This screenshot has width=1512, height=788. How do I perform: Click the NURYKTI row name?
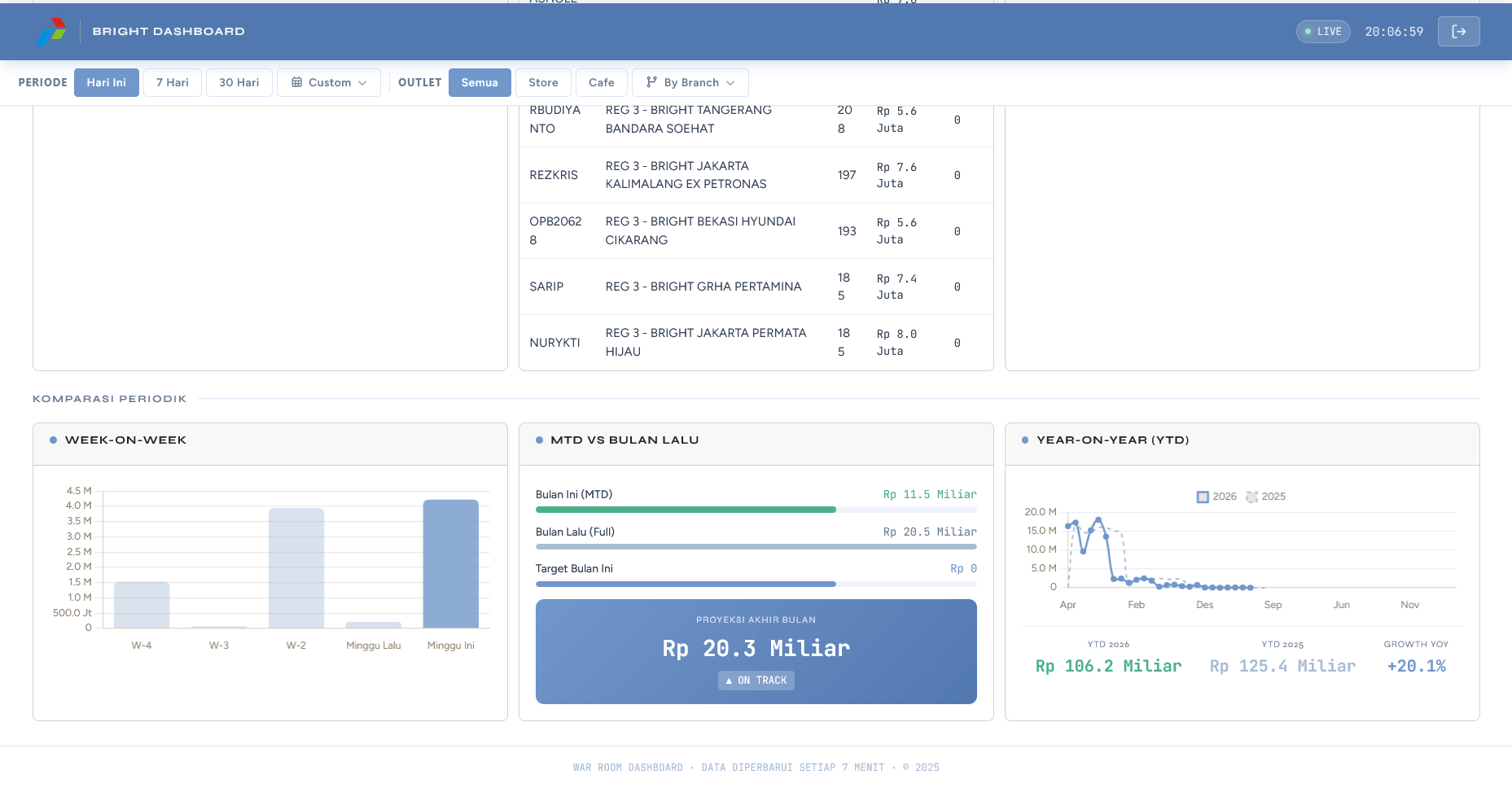pos(554,343)
